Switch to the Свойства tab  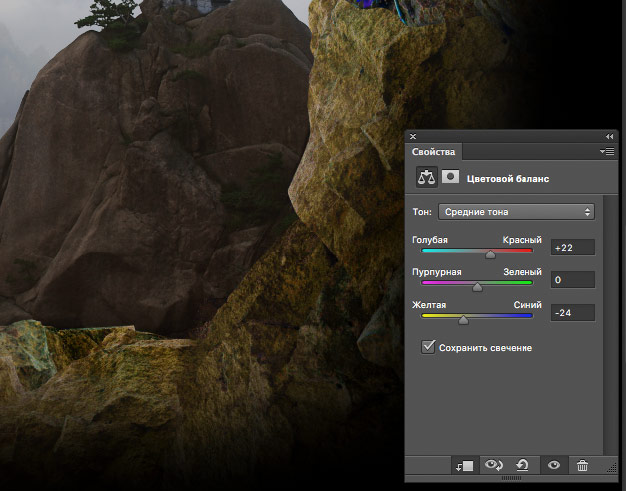click(434, 152)
